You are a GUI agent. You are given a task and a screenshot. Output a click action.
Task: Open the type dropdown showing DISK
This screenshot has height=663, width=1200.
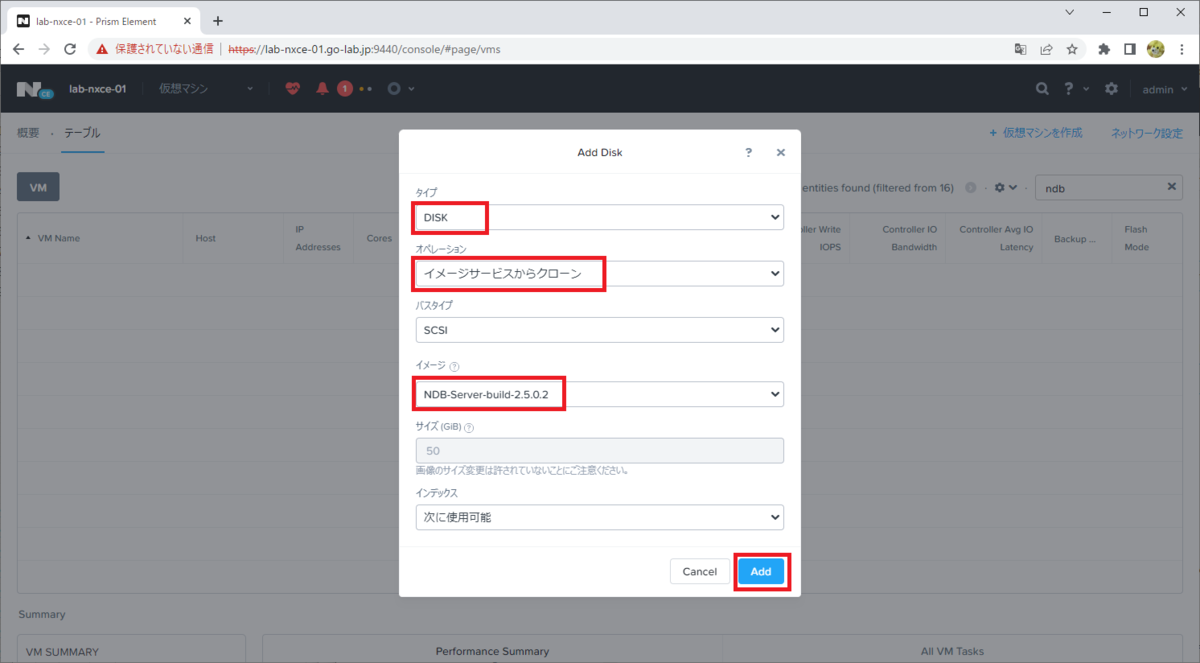[599, 217]
